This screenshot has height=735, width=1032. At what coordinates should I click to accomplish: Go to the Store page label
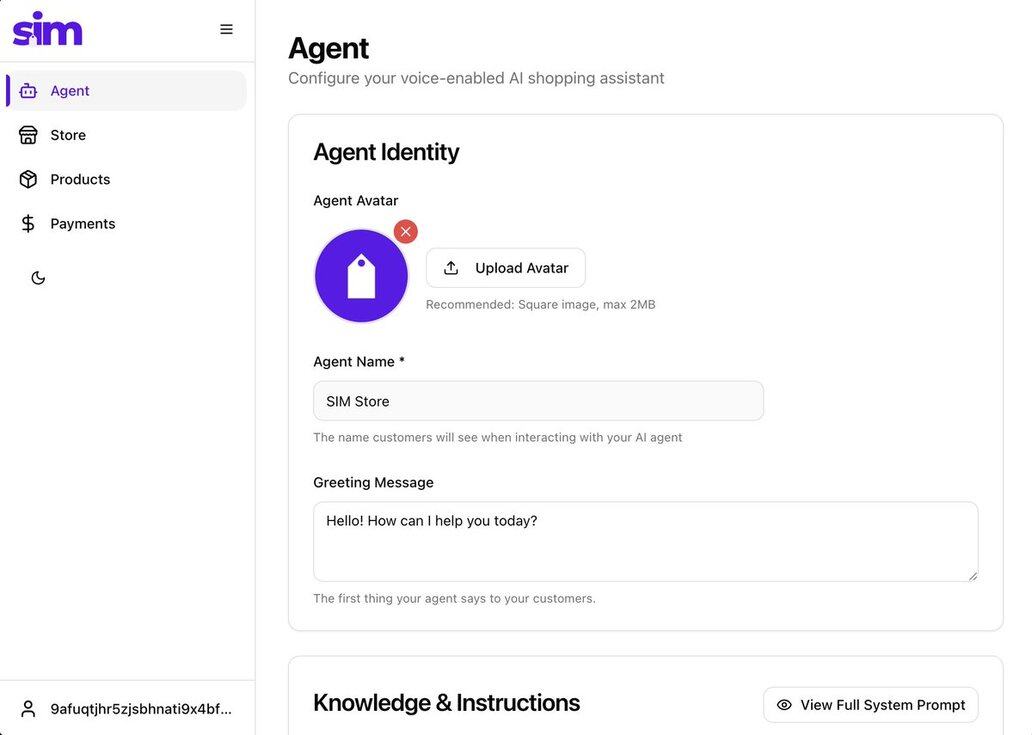68,135
